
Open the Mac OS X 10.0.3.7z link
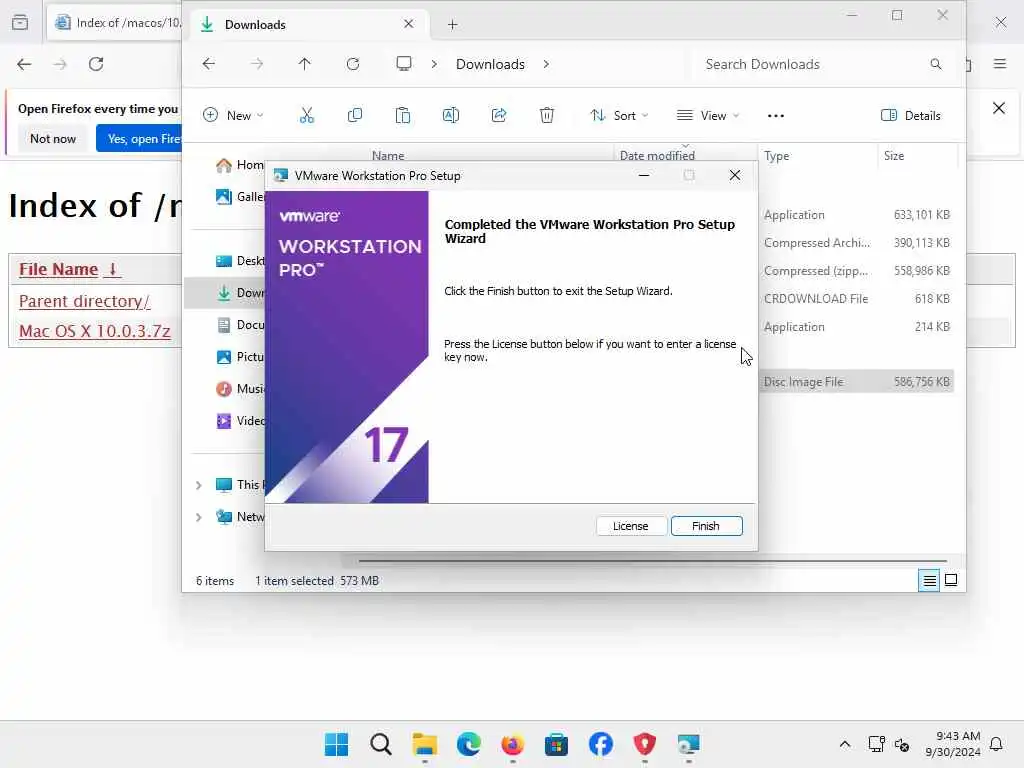(95, 331)
